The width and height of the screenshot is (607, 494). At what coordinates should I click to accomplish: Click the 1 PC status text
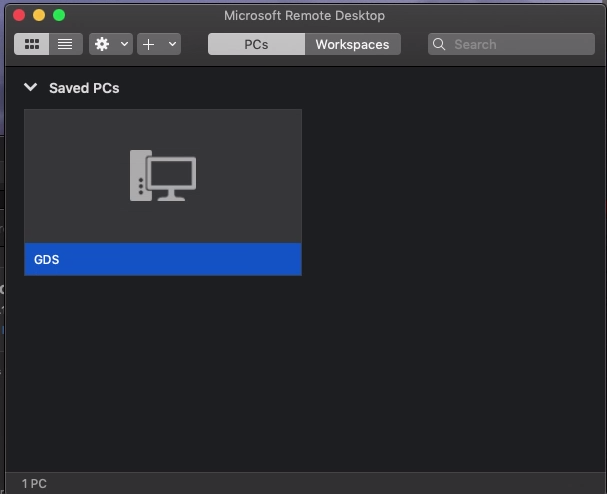point(34,484)
